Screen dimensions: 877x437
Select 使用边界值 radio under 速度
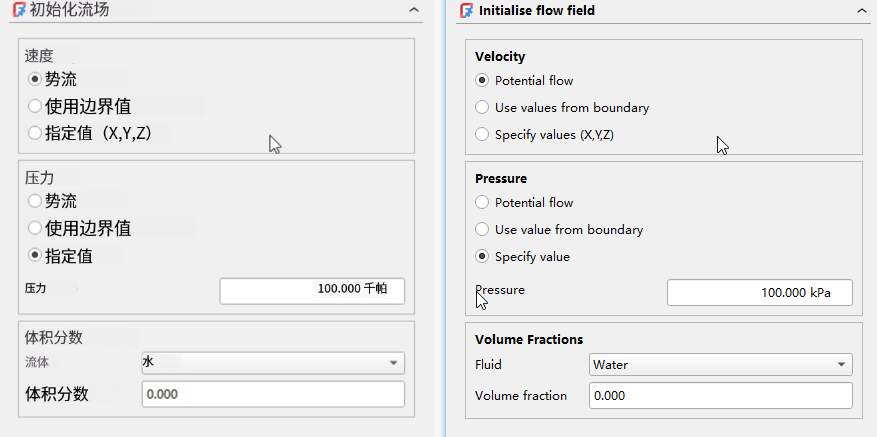pos(35,106)
